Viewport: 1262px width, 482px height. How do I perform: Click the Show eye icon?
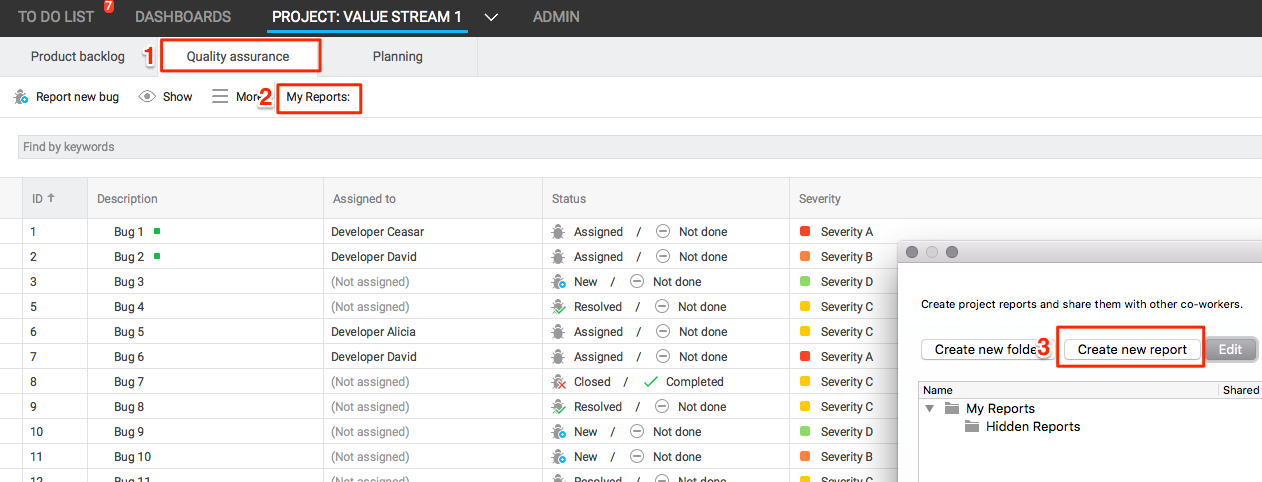click(147, 97)
